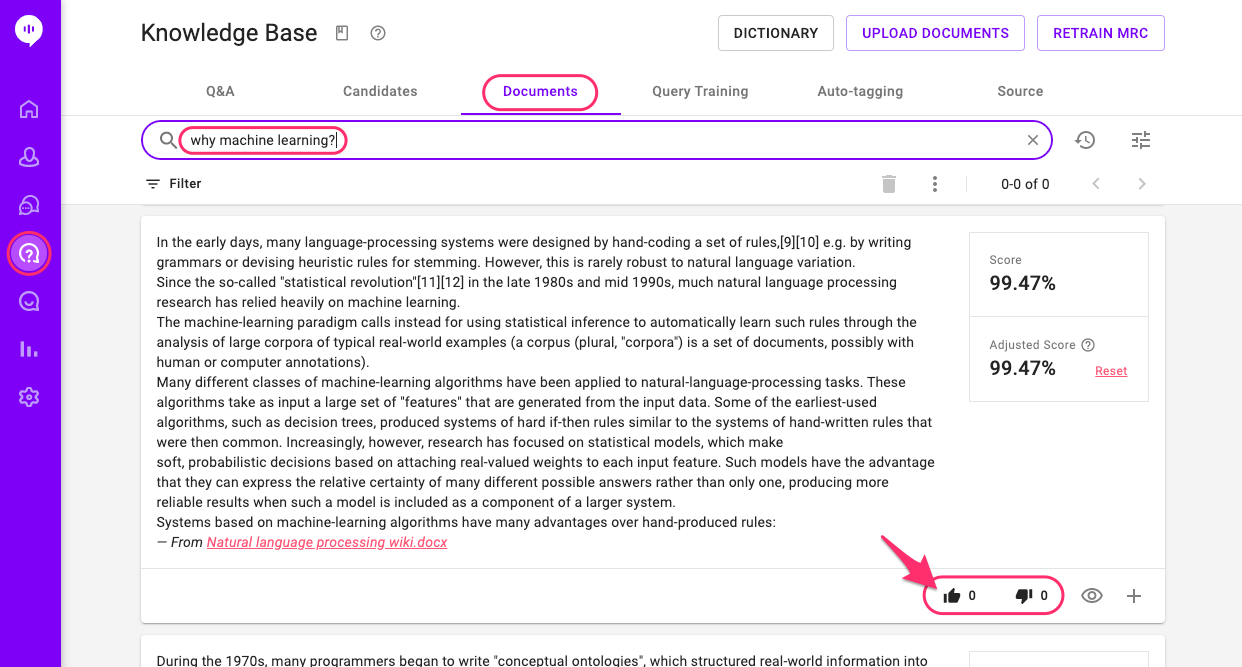Open the analytics bar chart icon
The image size is (1242, 667).
(x=29, y=349)
